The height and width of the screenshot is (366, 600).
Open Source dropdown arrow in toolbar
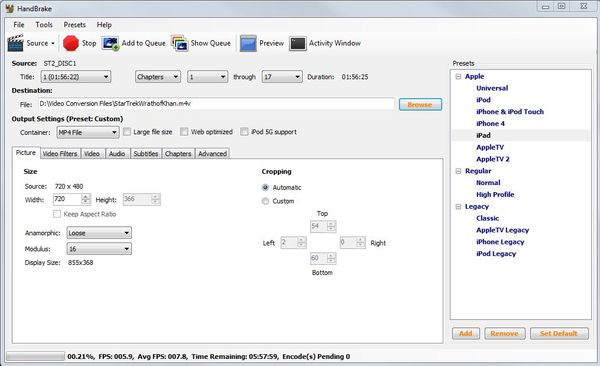click(x=53, y=44)
